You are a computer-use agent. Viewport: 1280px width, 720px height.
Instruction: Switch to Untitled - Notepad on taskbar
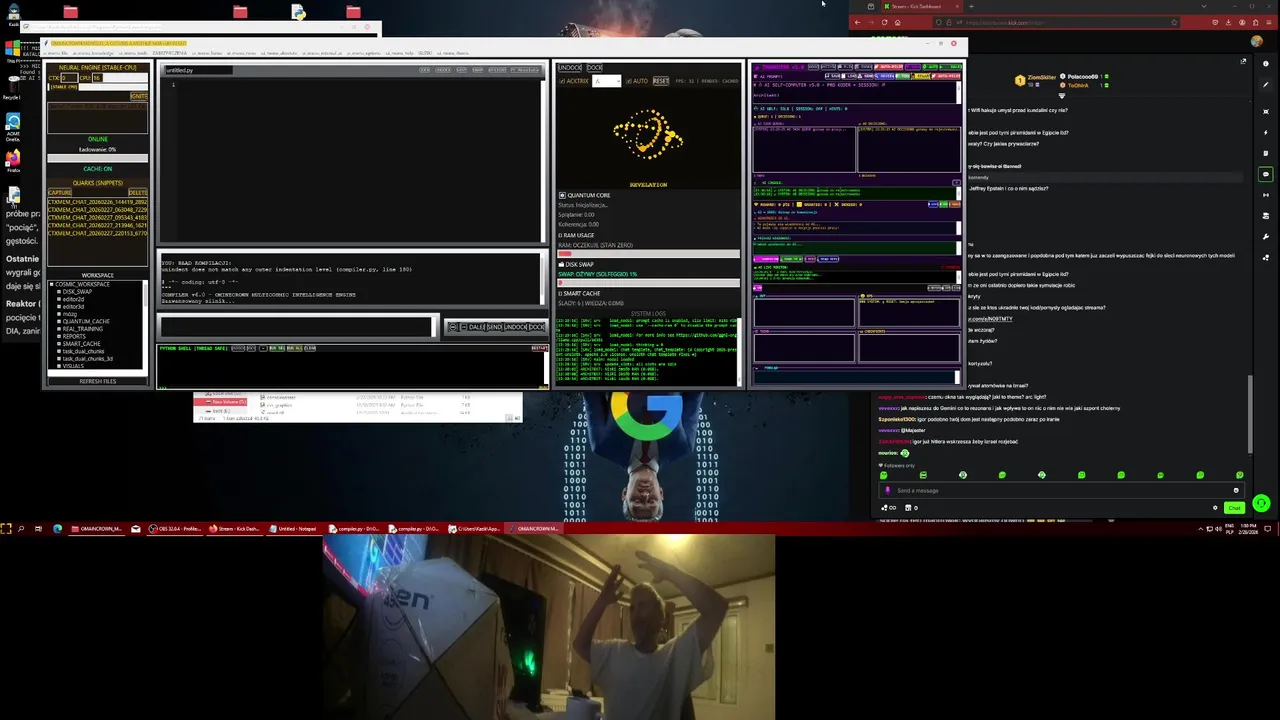(x=292, y=528)
